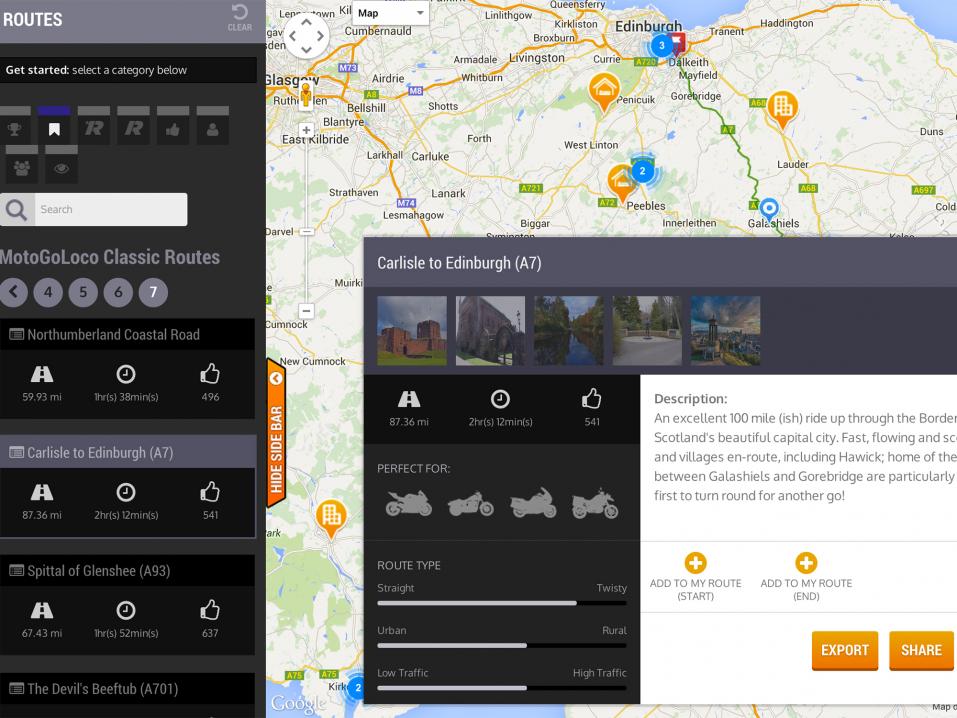The width and height of the screenshot is (957, 718).
Task: Open the Map type dropdown
Action: point(391,13)
